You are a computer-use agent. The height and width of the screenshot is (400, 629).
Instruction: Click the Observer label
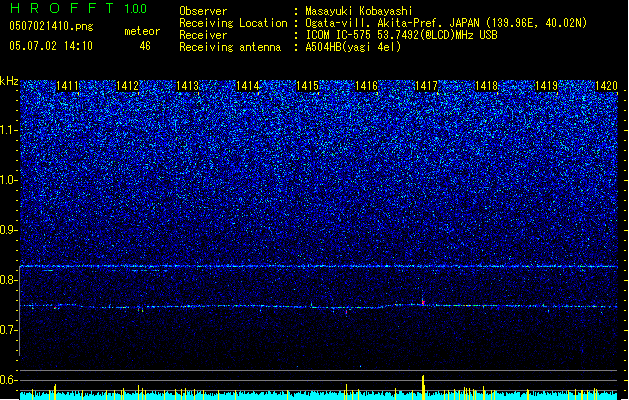[x=203, y=11]
